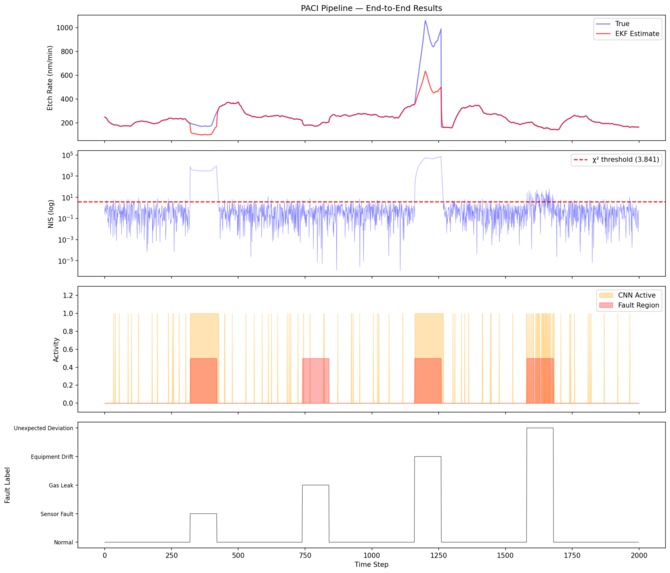This screenshot has height=573, width=670.
Task: Click the x-axis tick label '250'
Action: [171, 555]
